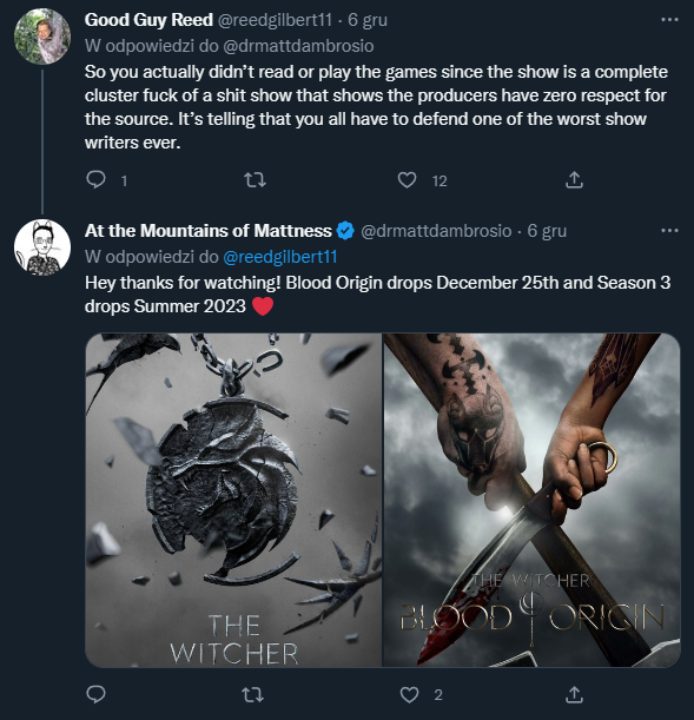The height and width of the screenshot is (720, 694).
Task: Like the Blood Origin announcement tweet
Action: 406,693
